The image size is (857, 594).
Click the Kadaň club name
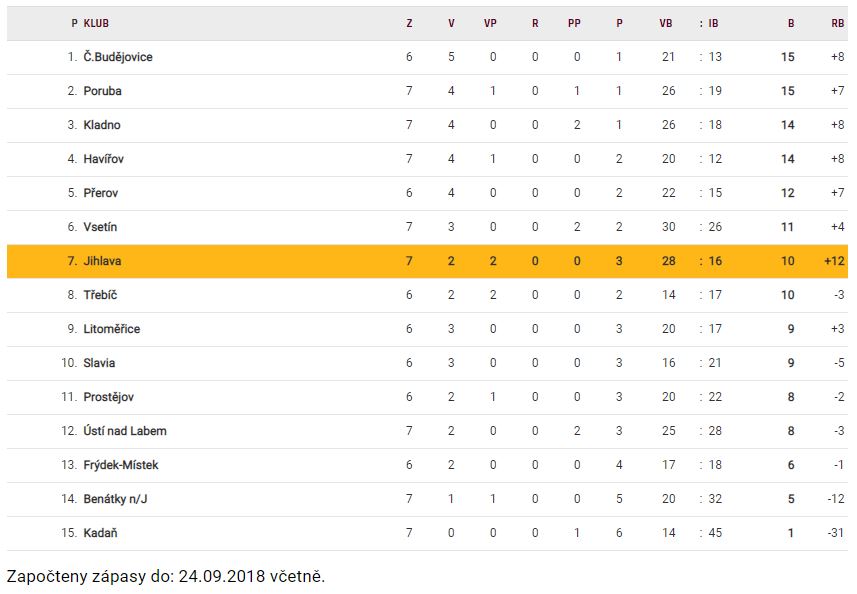pyautogui.click(x=101, y=533)
